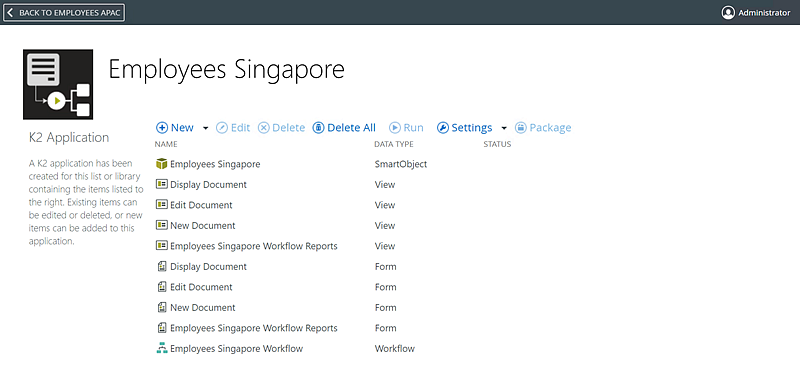Go back to Employees APAC

(64, 13)
